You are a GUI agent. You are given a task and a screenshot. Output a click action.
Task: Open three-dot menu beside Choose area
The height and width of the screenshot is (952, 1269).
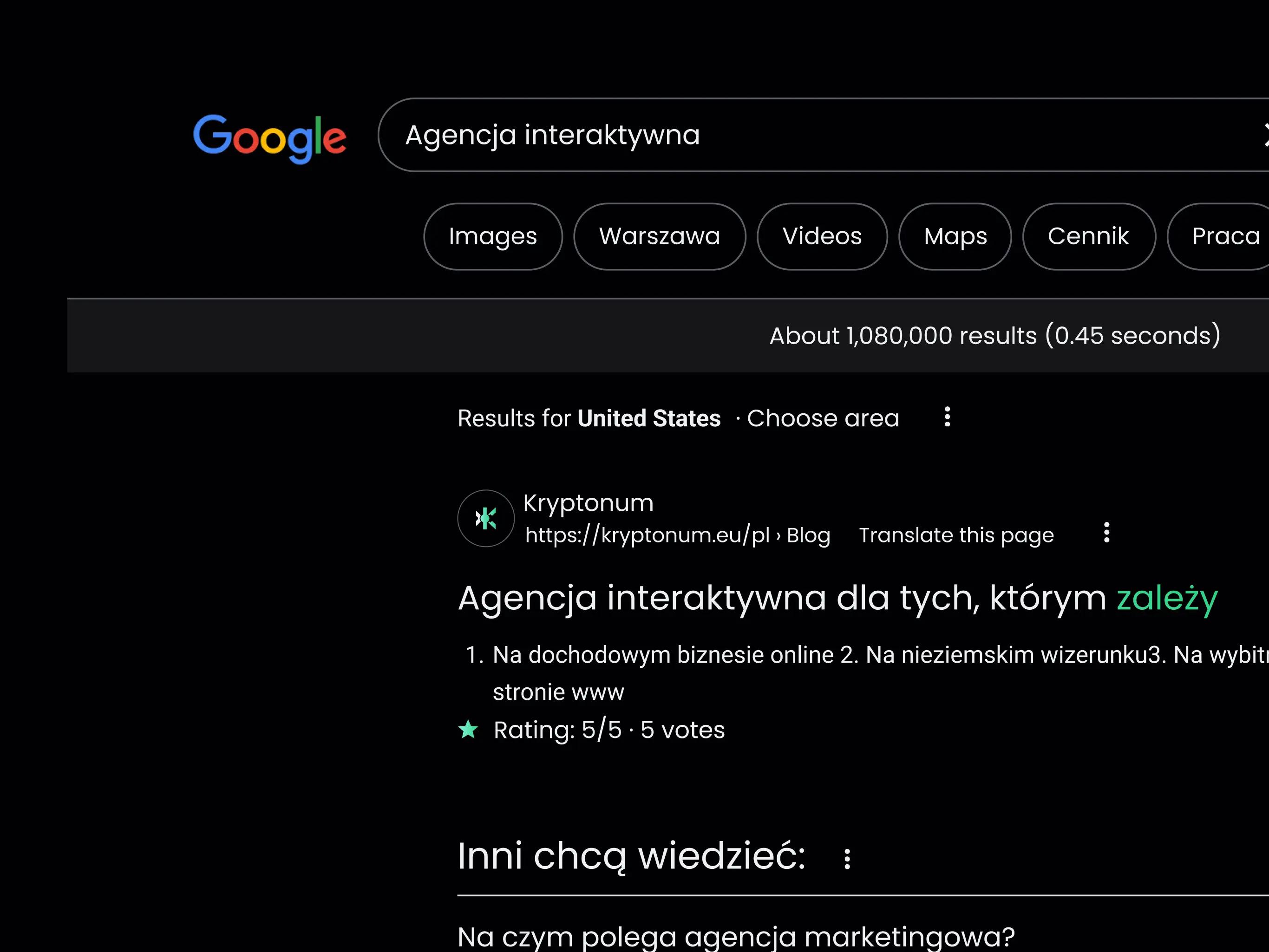(947, 417)
